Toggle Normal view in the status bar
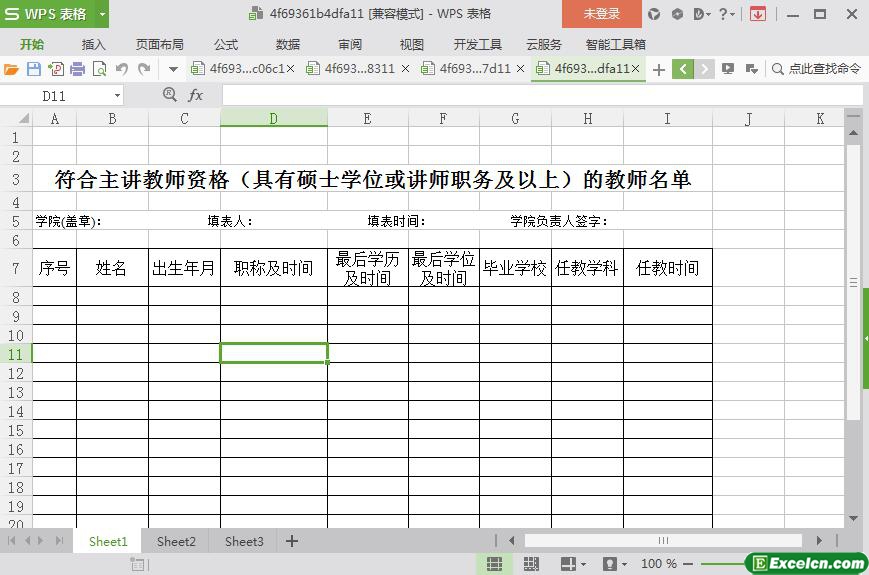 point(494,564)
